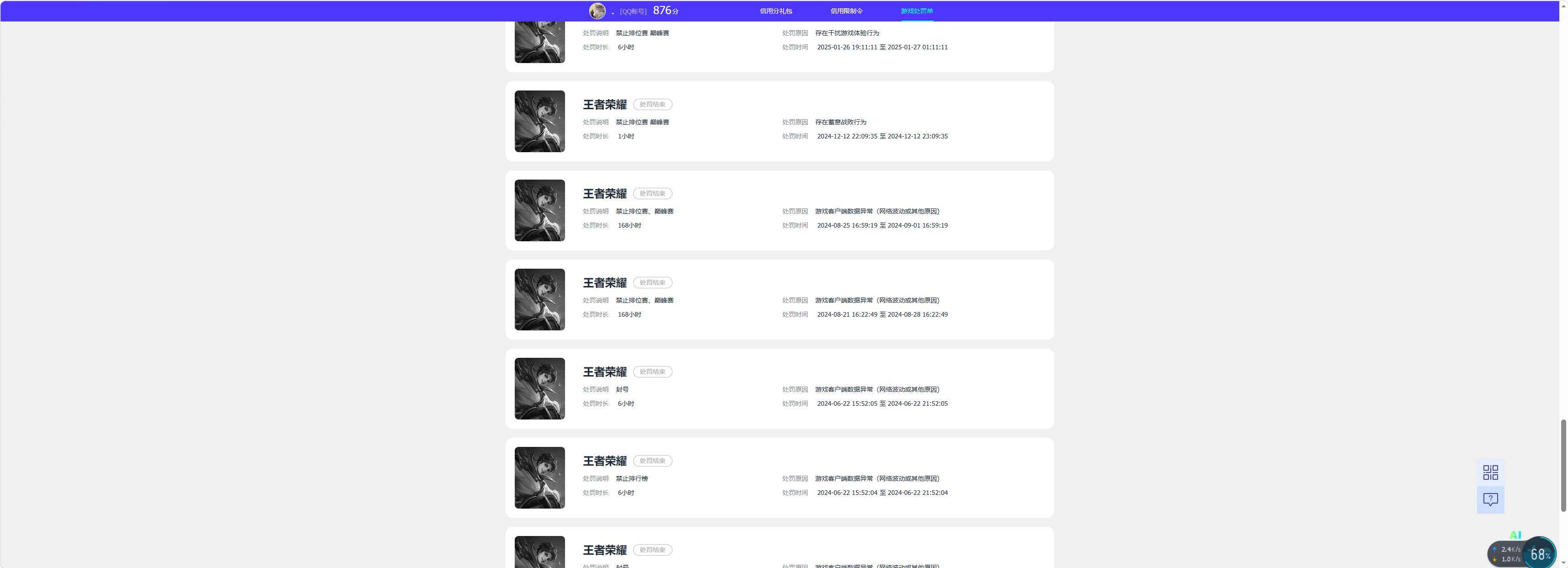Click the 876分 credit score
The width and height of the screenshot is (1568, 568).
665,11
